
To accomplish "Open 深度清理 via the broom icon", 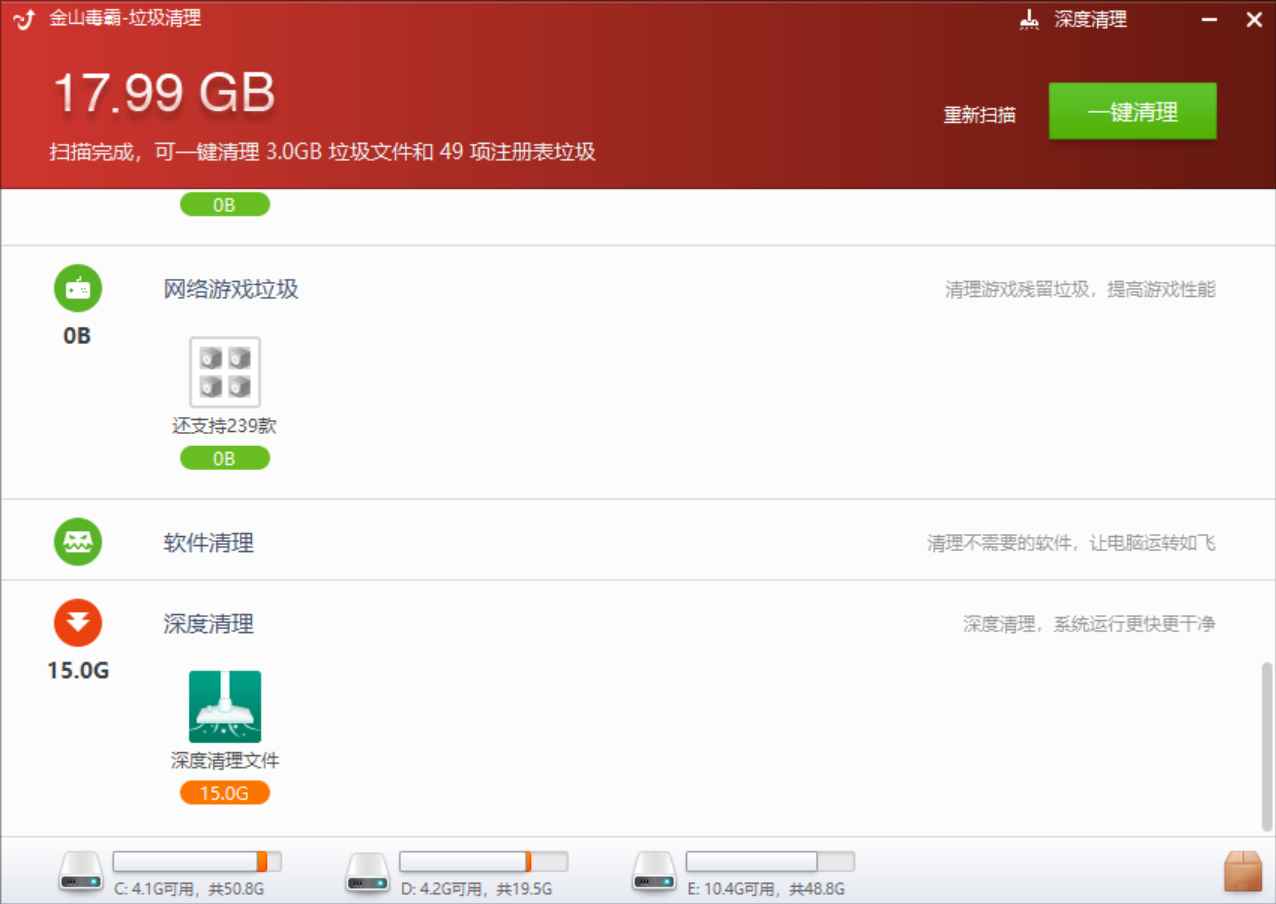I will (x=1028, y=18).
